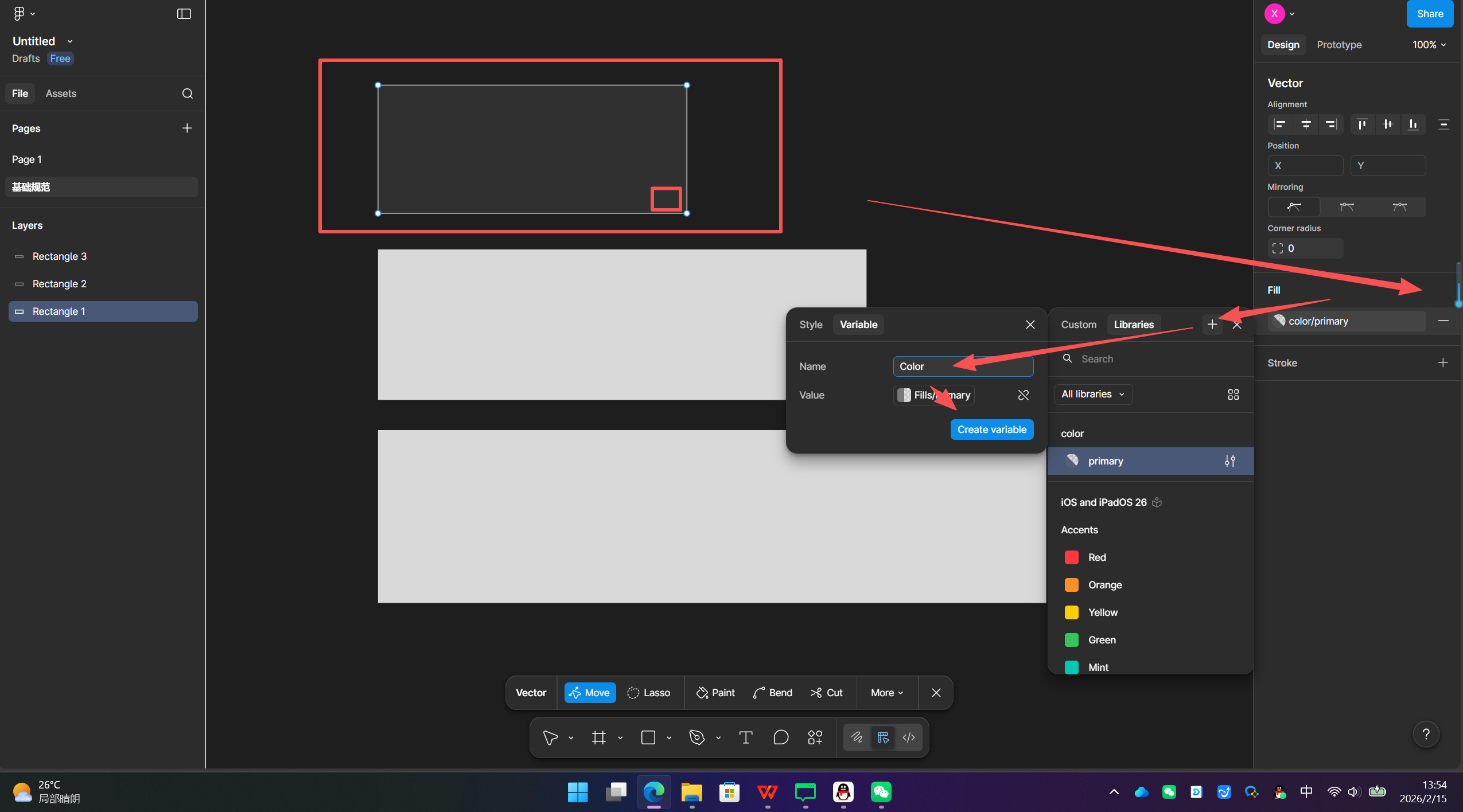Screen dimensions: 1463x812
Task: Switch to the Custom color tab
Action: [x=1078, y=325]
